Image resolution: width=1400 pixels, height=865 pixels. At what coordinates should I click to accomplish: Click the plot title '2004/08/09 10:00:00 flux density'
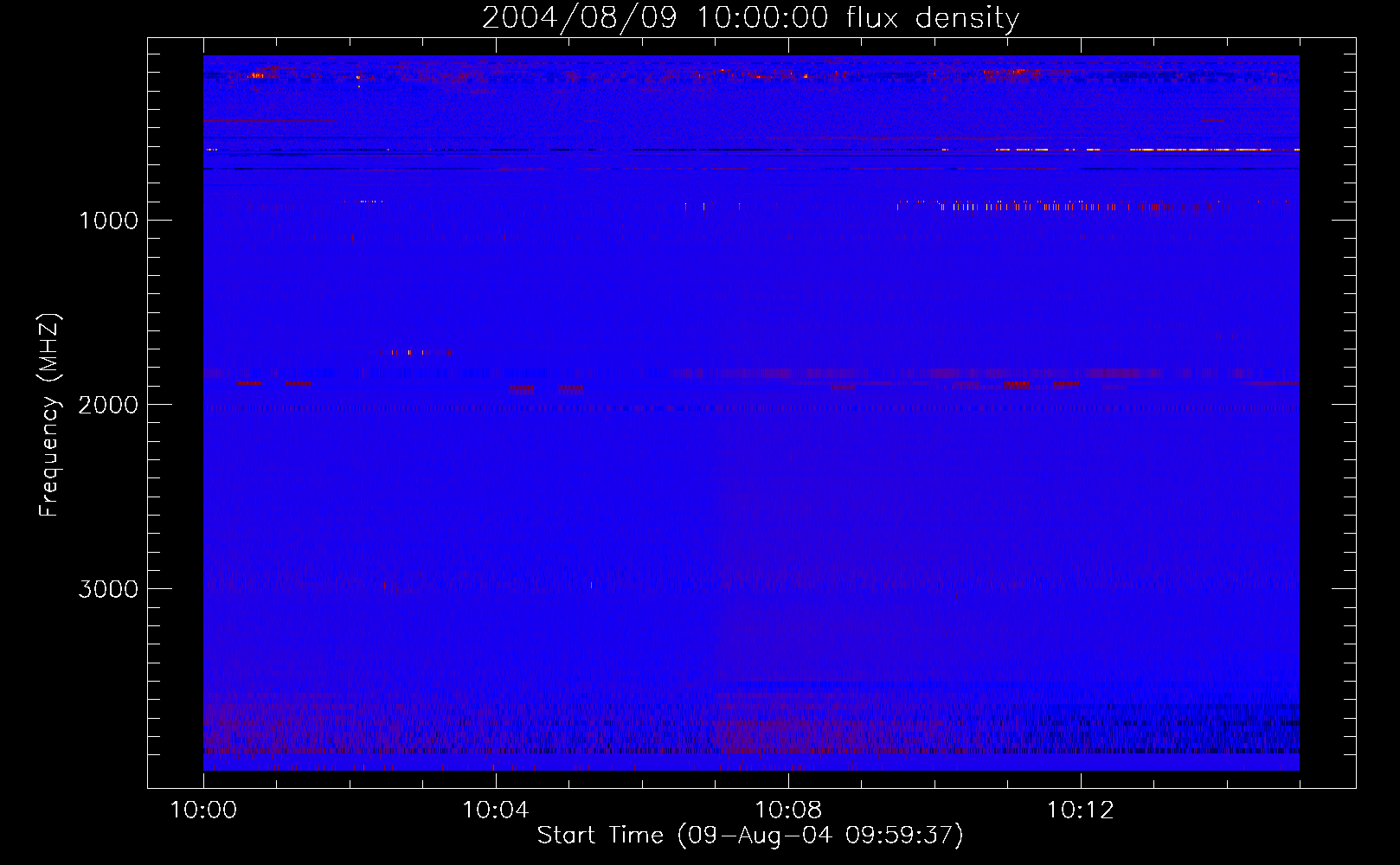[750, 18]
